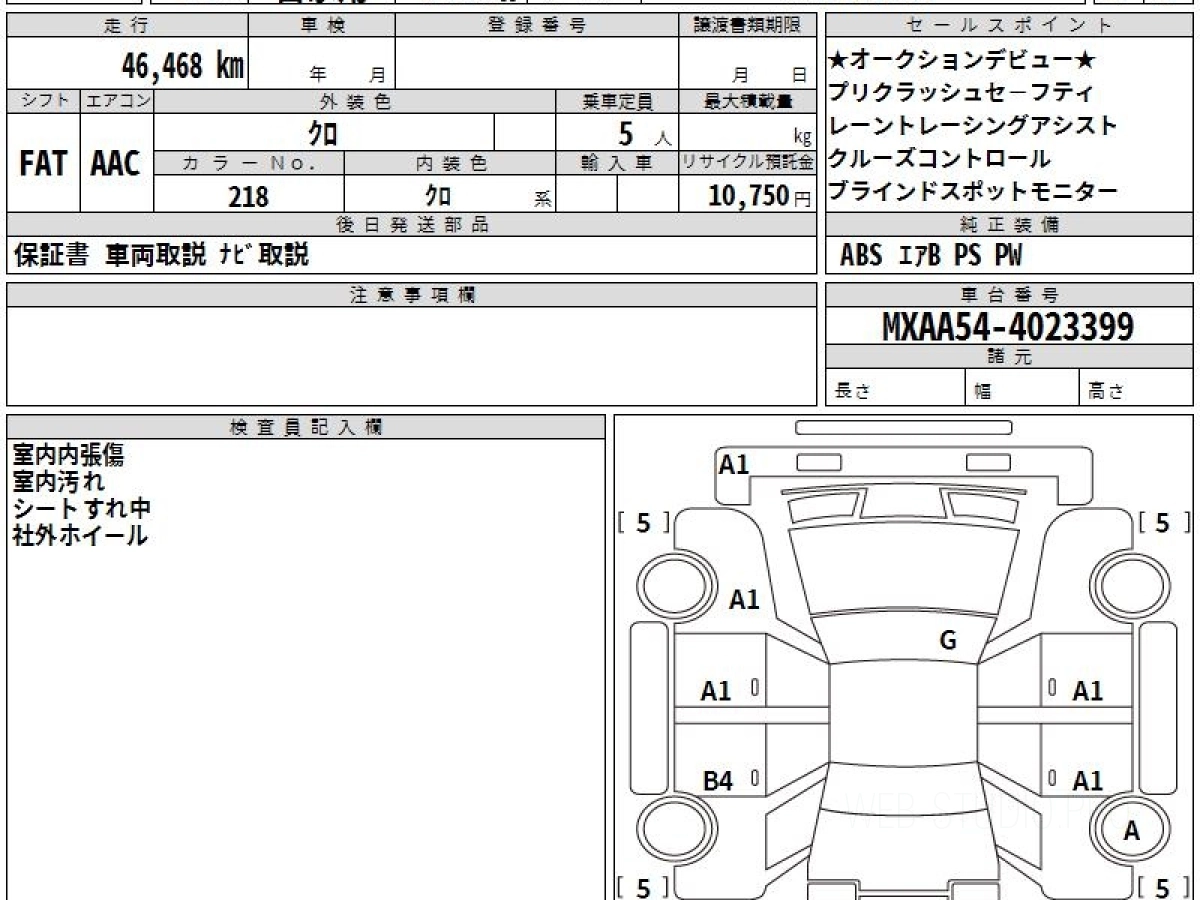
Task: Click the AAC air conditioner value
Action: (x=116, y=163)
